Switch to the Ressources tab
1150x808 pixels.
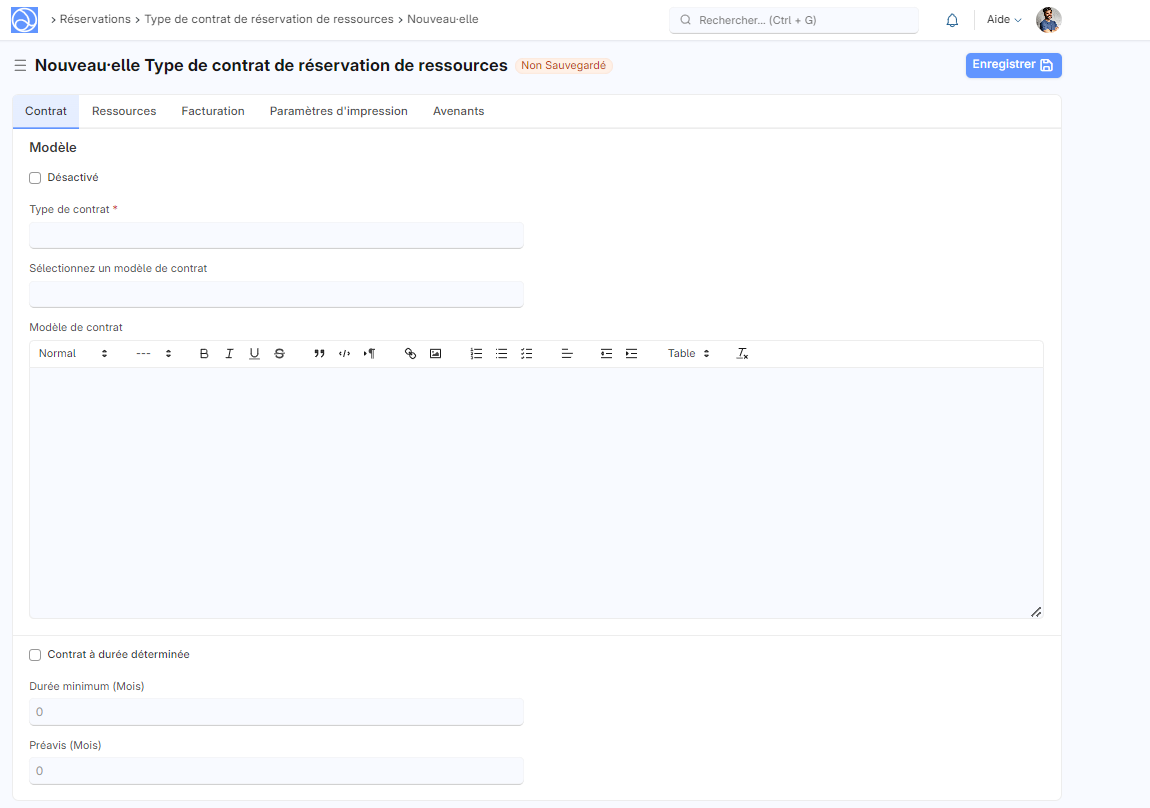click(x=124, y=111)
